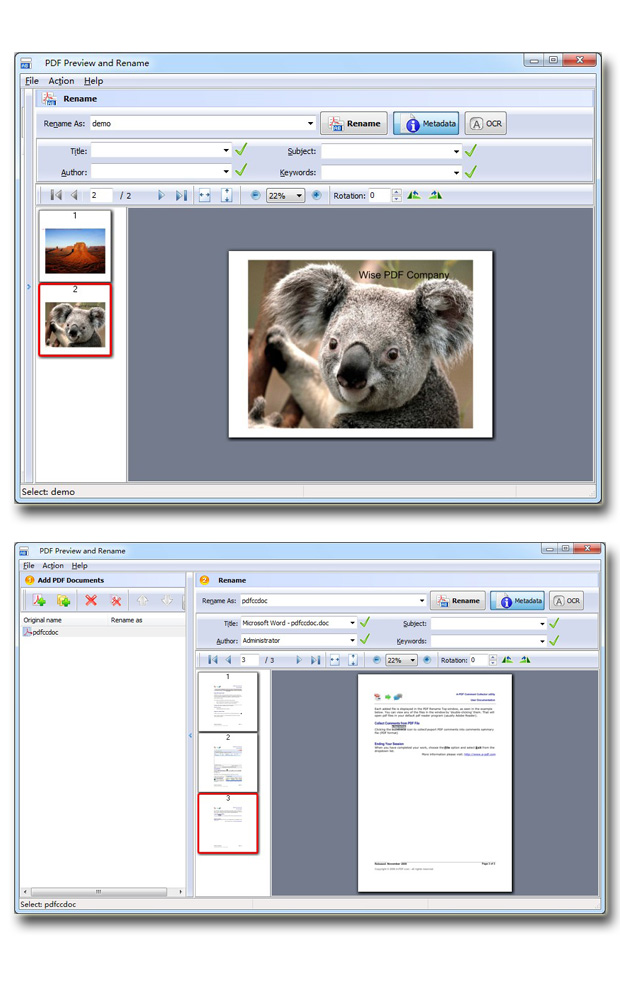Open File menu in bottom window
620x992 pixels.
tap(29, 566)
